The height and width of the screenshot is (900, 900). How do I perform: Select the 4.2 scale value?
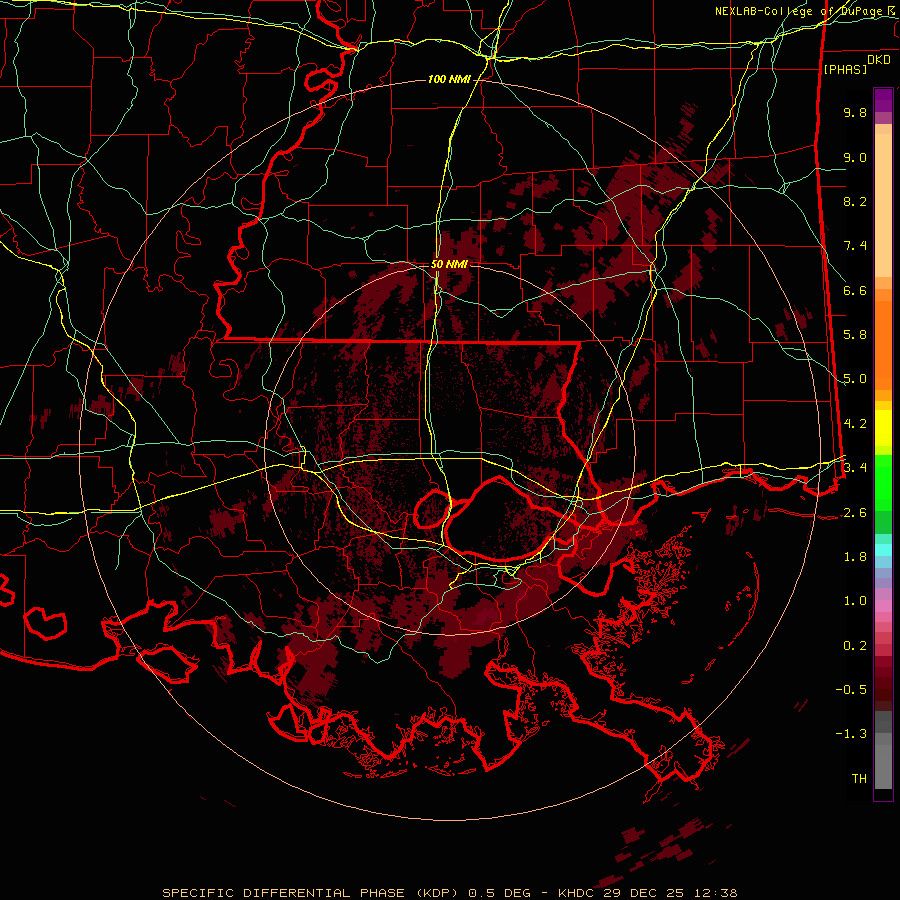point(855,424)
